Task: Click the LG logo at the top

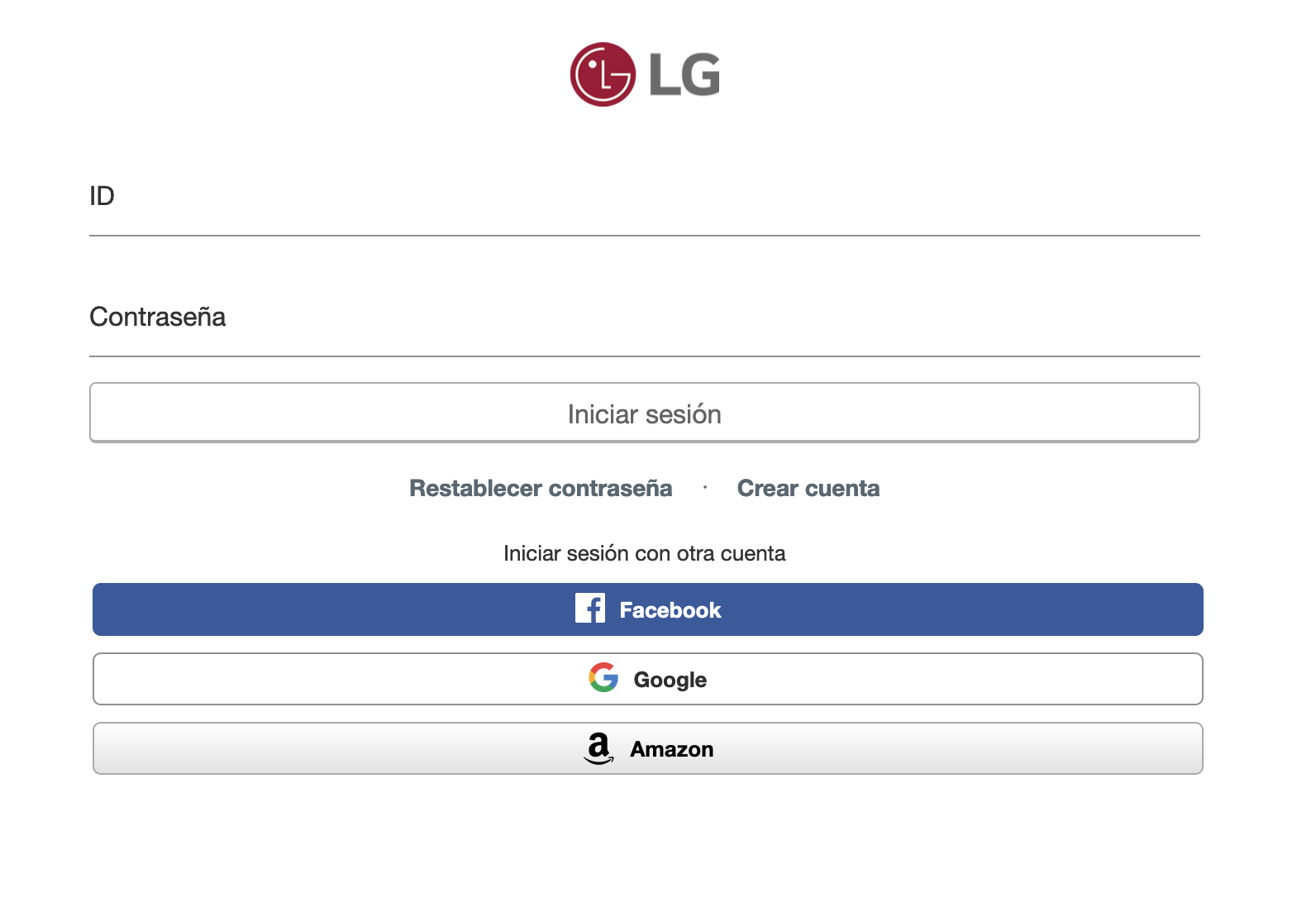Action: [645, 74]
